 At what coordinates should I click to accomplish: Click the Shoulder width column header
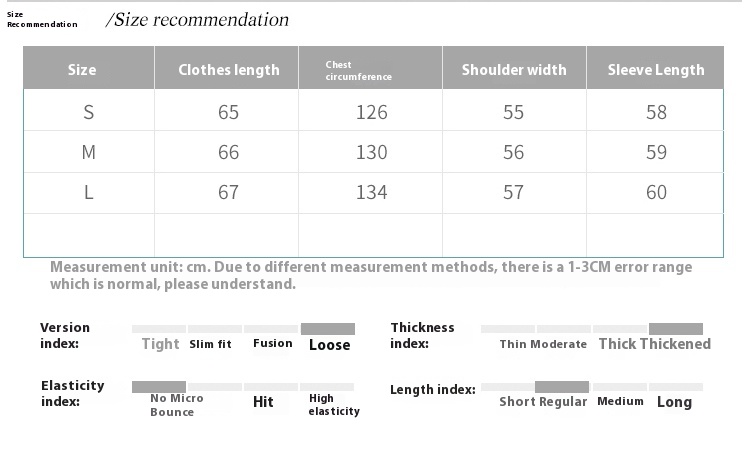[x=515, y=68]
